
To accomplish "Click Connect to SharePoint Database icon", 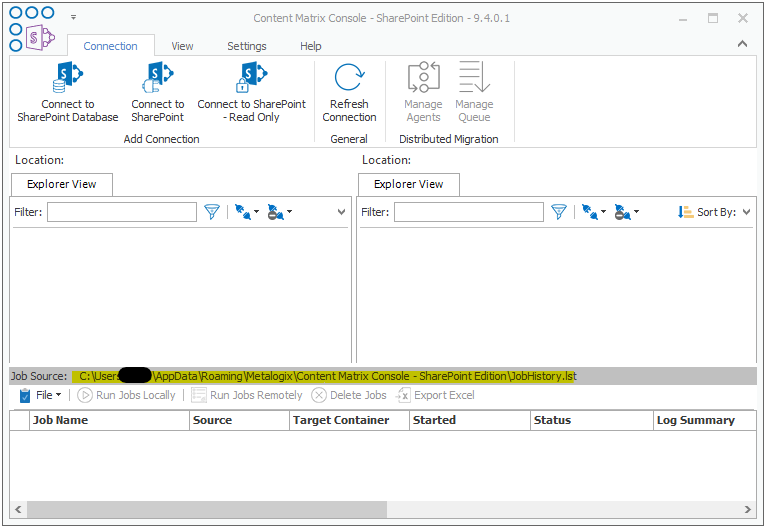I will pos(67,77).
